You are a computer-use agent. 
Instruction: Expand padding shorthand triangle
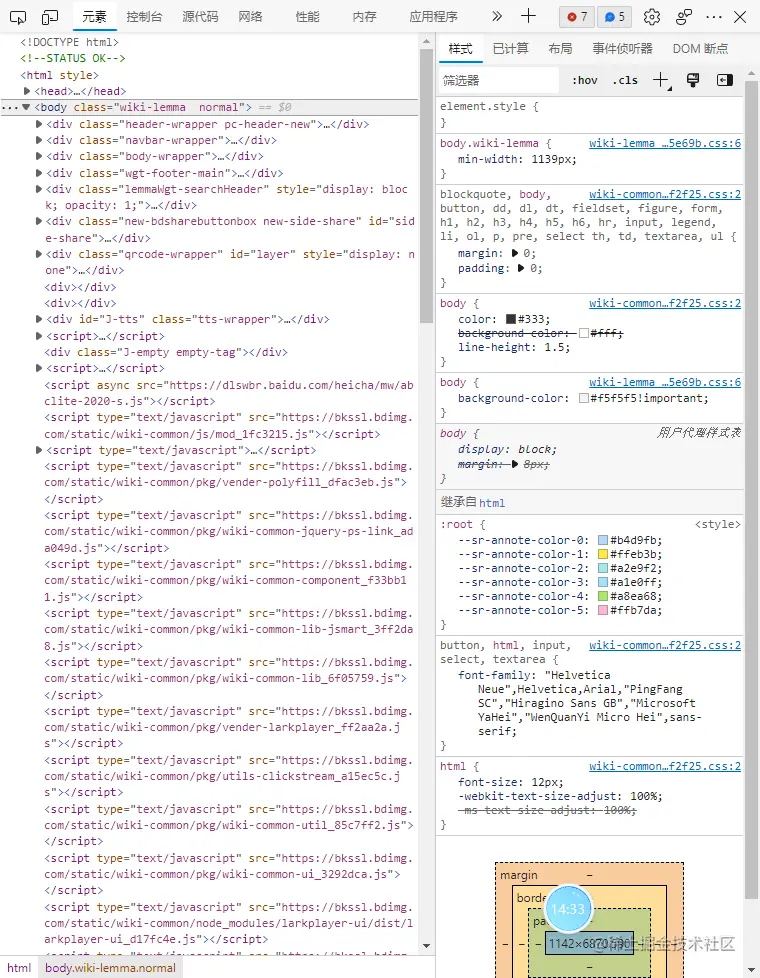coord(521,268)
